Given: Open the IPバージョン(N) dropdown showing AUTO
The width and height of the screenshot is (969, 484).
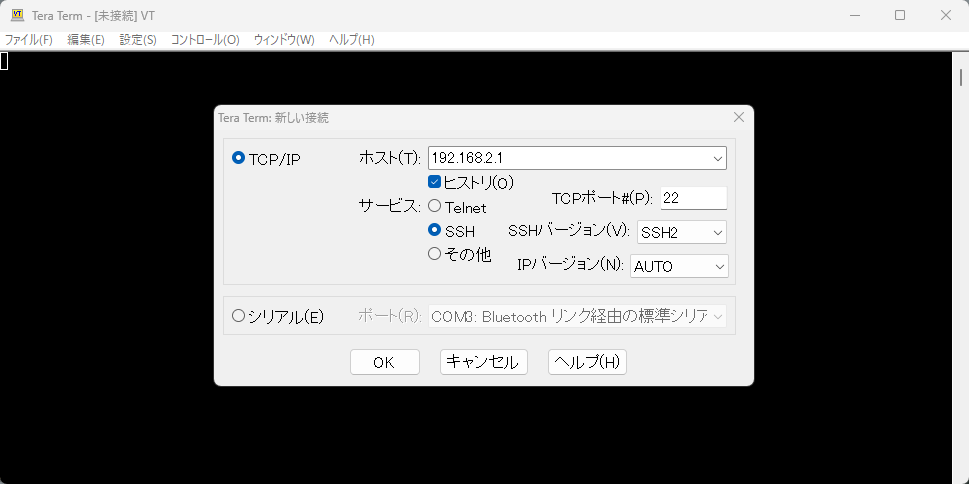Looking at the screenshot, I should [x=679, y=266].
